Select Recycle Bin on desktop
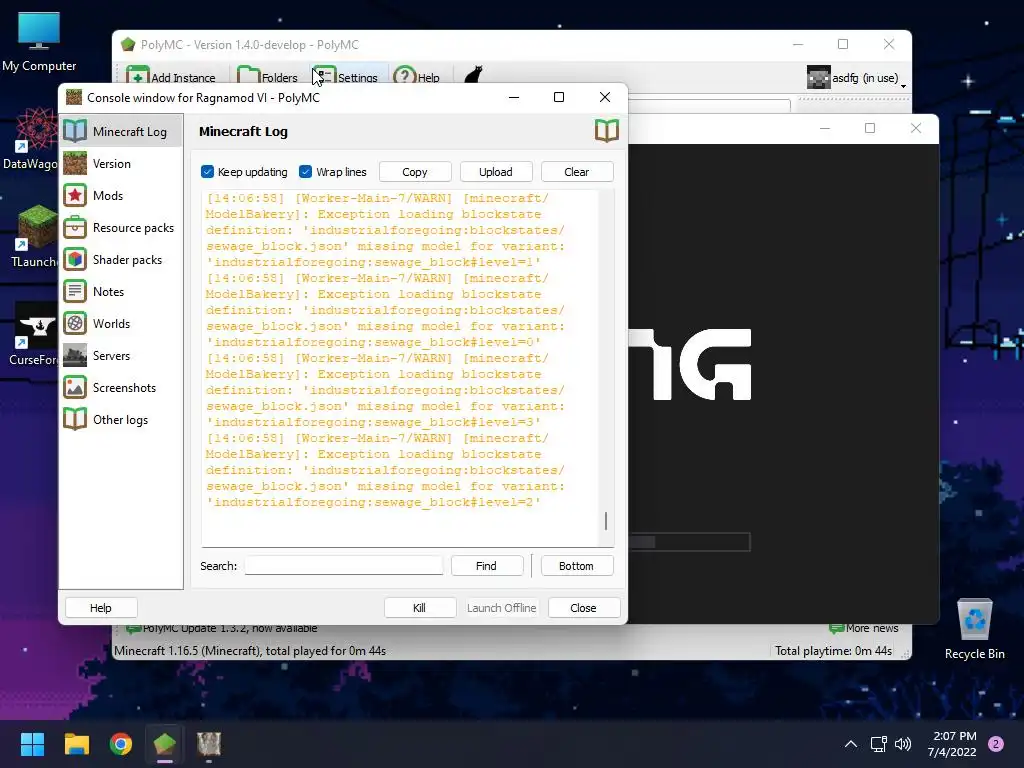 click(974, 629)
